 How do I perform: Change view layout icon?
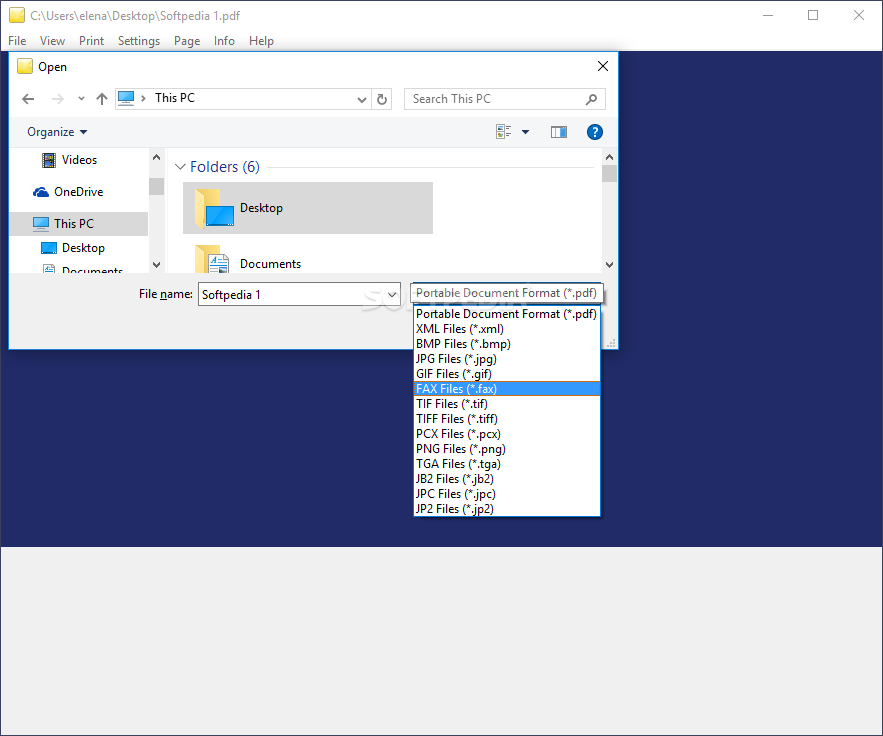point(503,132)
